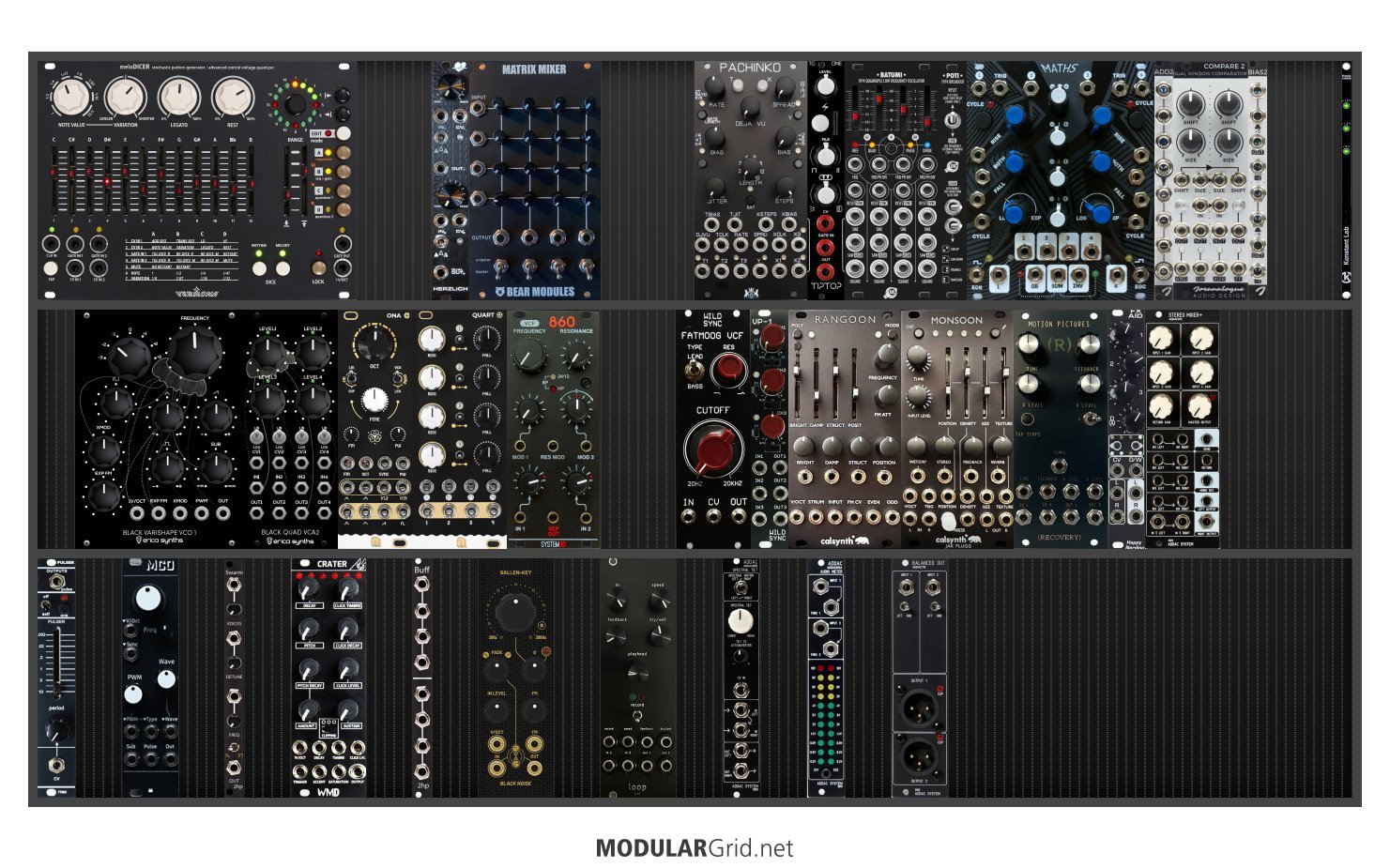Click the large cutoff knob on Sallen-Key
The image size is (1390, 868).
pos(515,613)
